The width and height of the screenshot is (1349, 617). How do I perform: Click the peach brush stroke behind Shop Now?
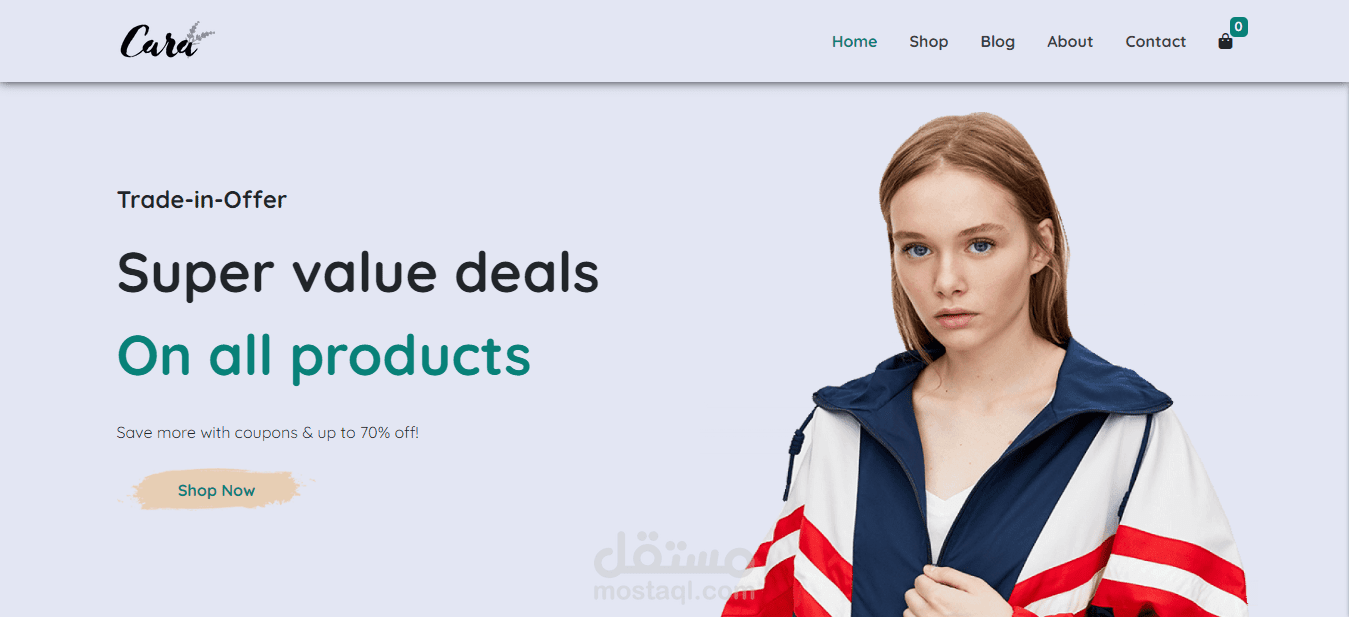(x=216, y=490)
